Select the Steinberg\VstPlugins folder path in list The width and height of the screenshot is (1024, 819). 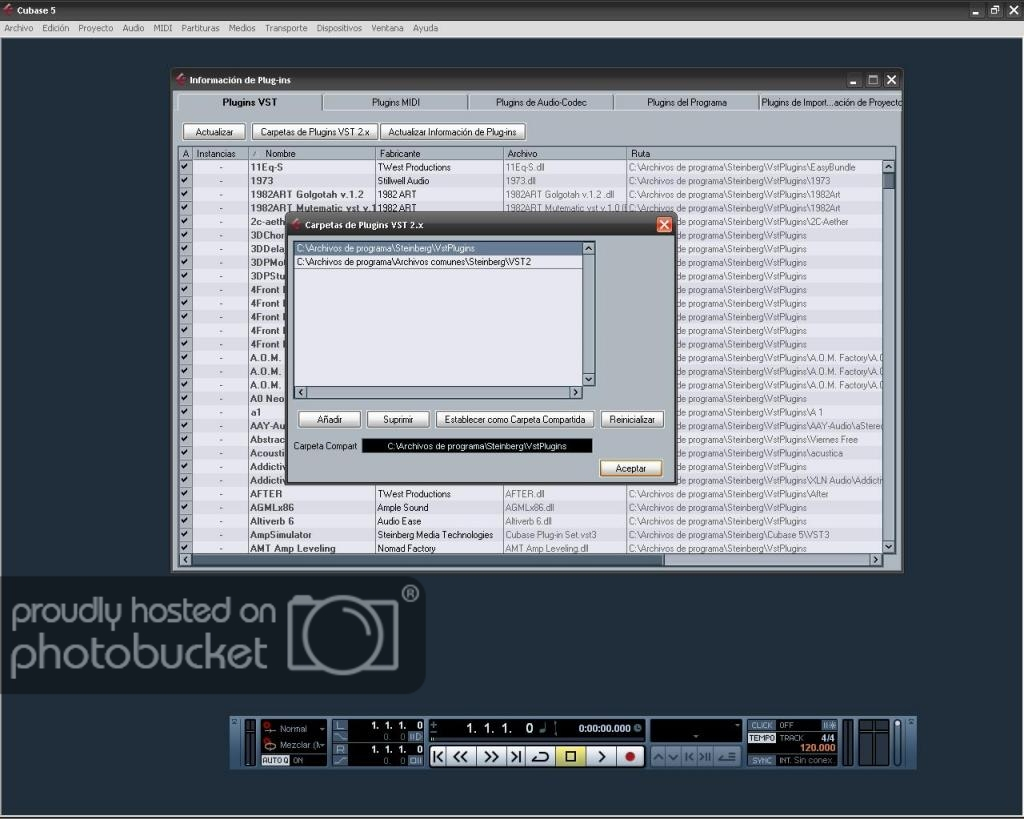(438, 248)
